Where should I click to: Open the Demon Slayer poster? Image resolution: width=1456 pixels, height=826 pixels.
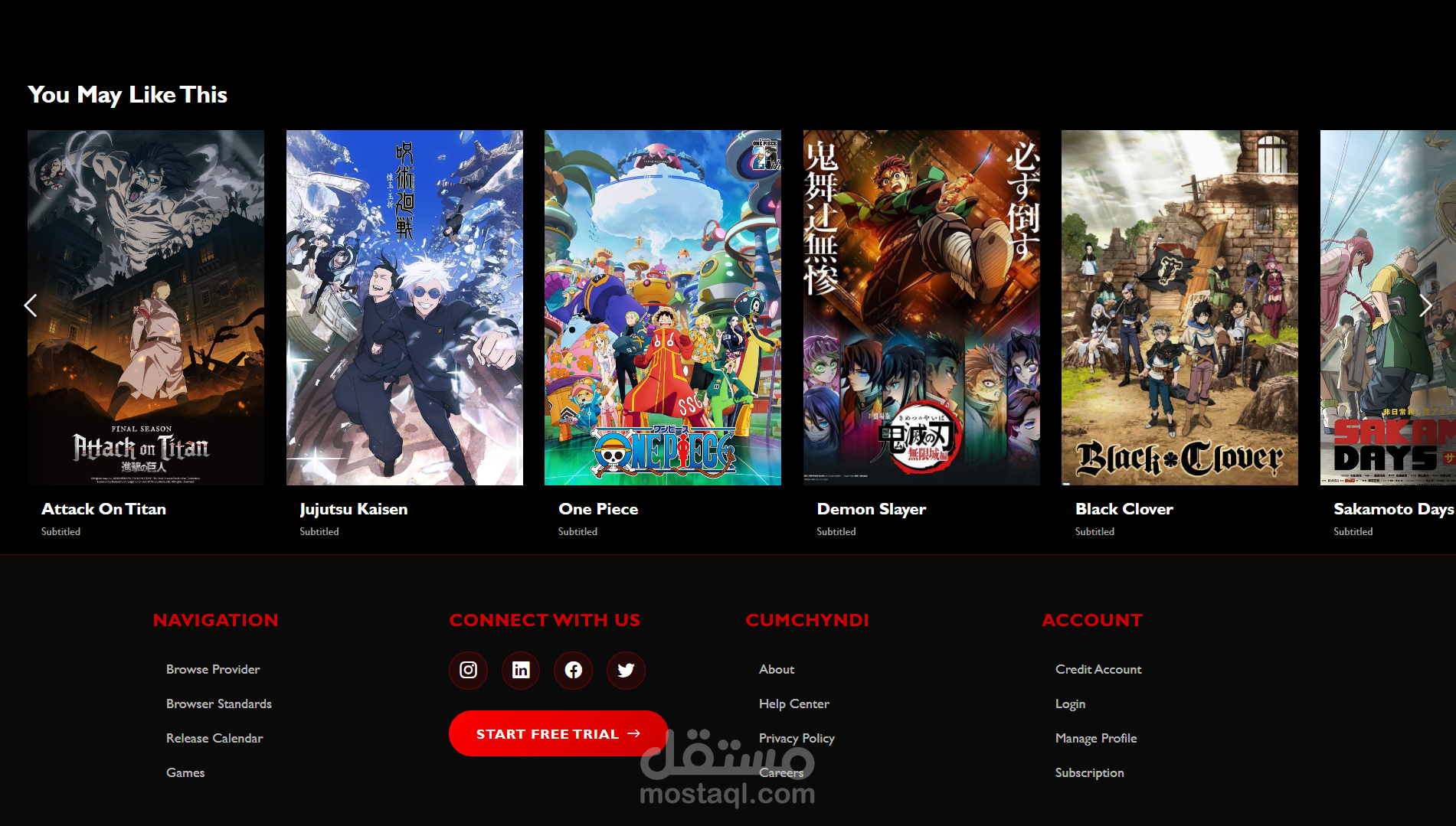coord(921,308)
